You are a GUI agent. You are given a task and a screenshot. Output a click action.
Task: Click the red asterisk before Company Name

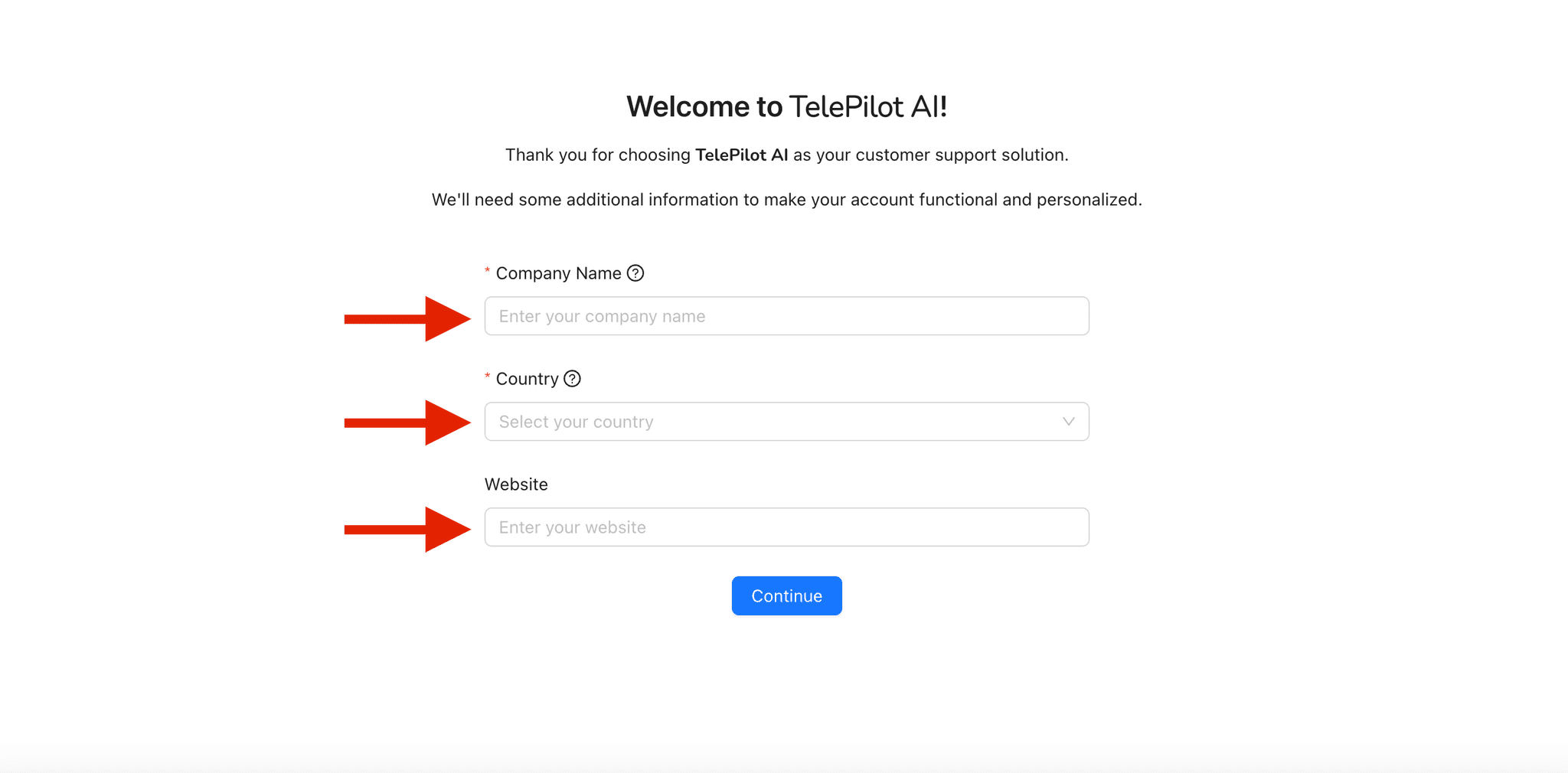(x=488, y=272)
